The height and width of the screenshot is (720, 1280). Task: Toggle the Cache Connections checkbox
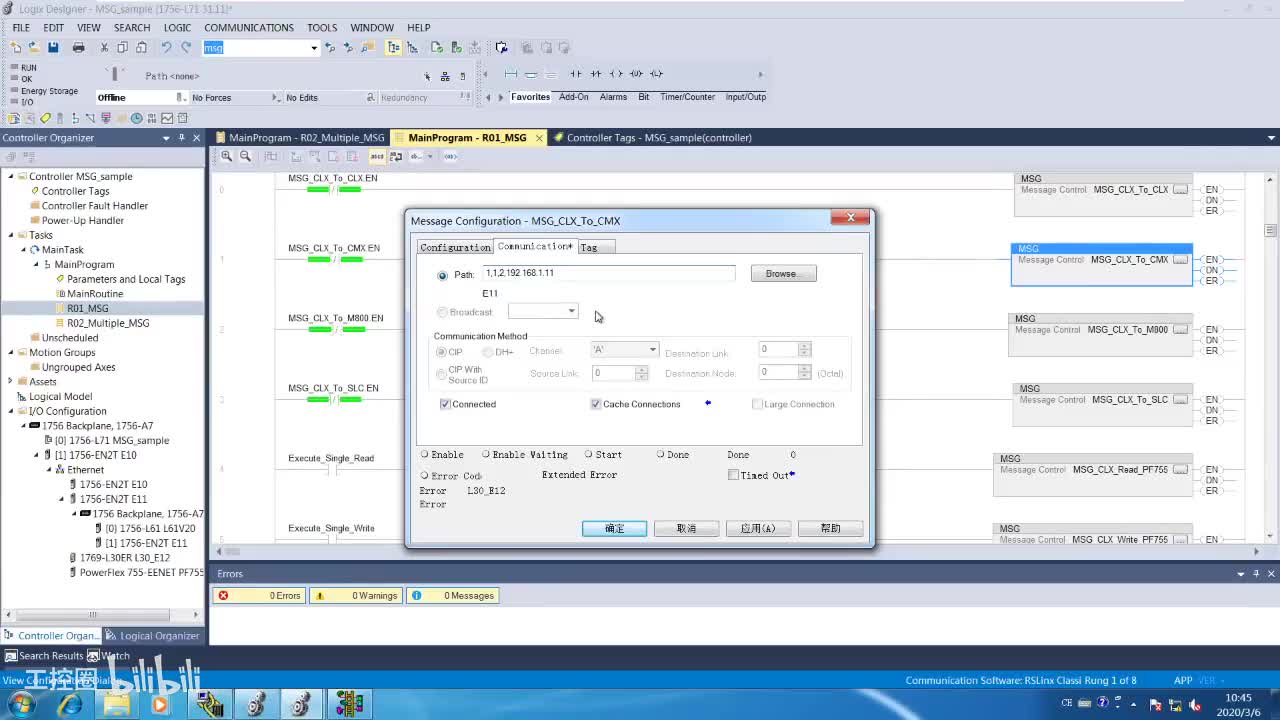(596, 404)
